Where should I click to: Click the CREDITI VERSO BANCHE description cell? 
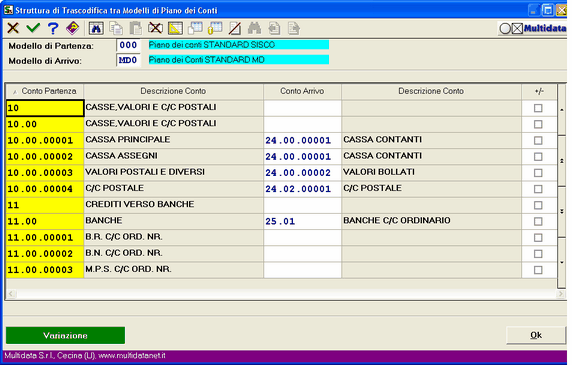174,205
